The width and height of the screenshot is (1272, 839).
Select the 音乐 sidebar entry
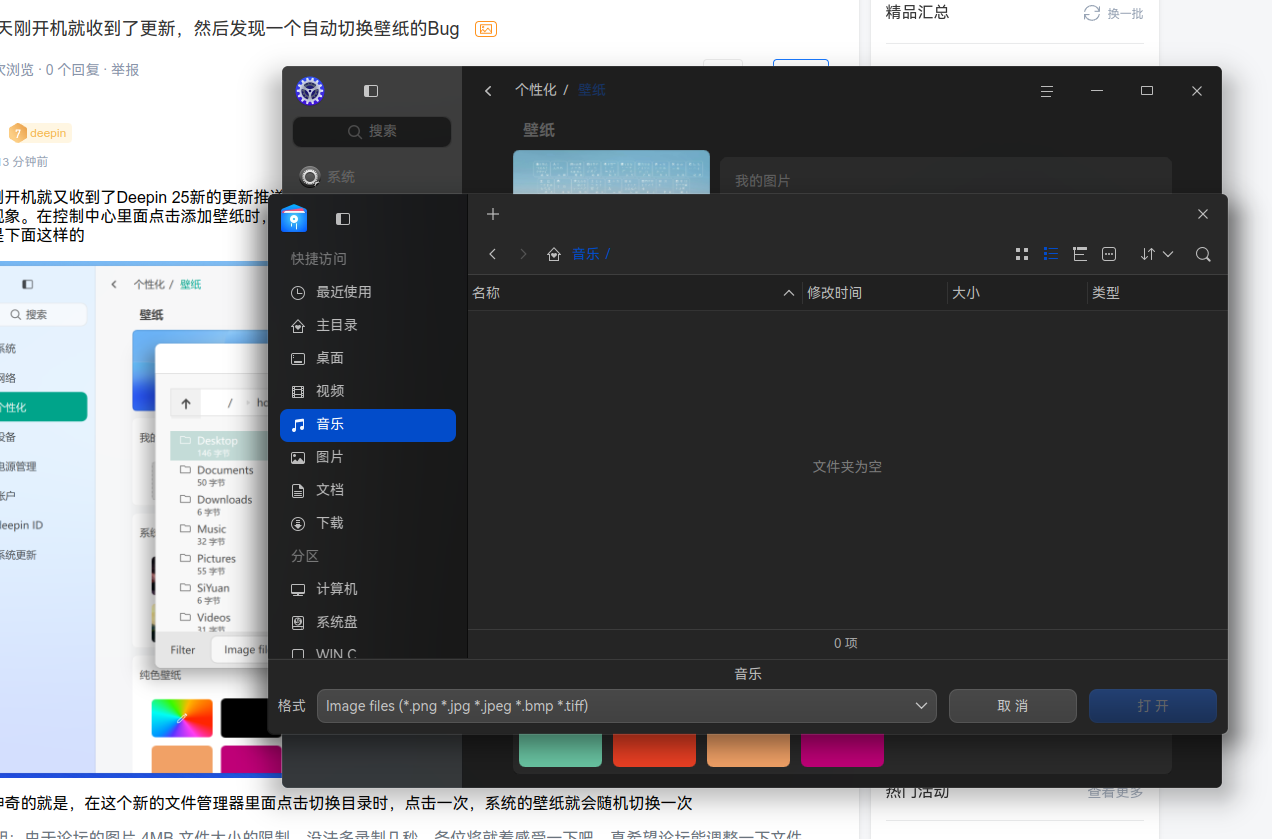click(368, 425)
